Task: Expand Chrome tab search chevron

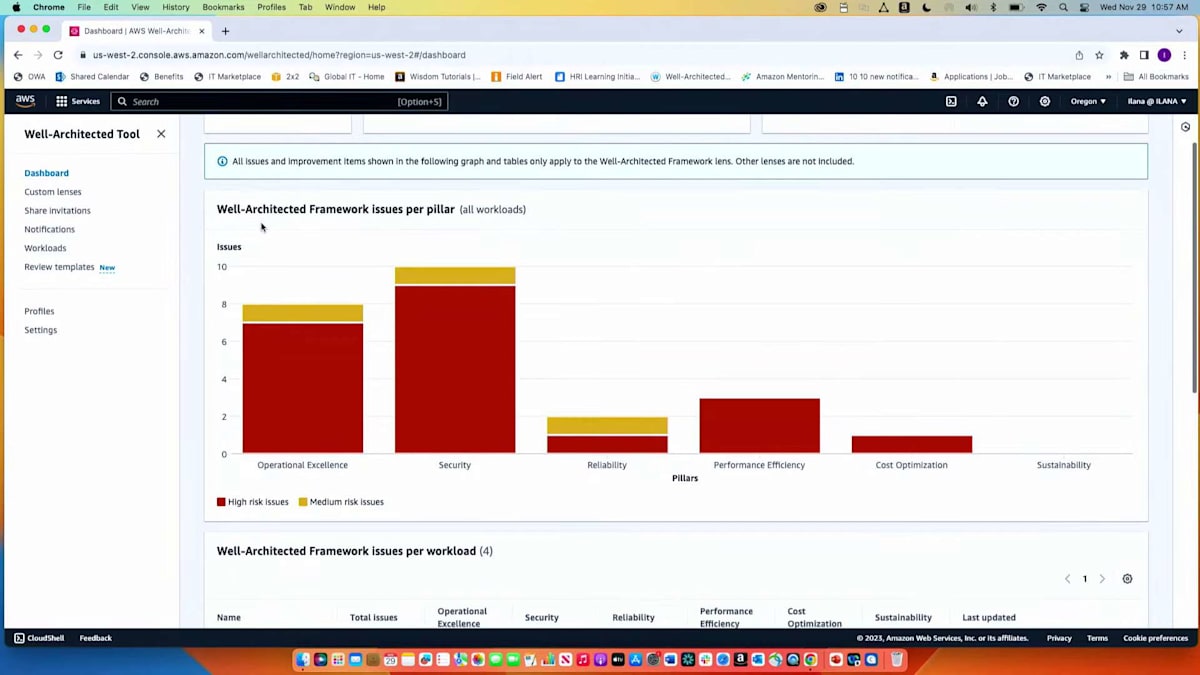Action: coord(1179,31)
